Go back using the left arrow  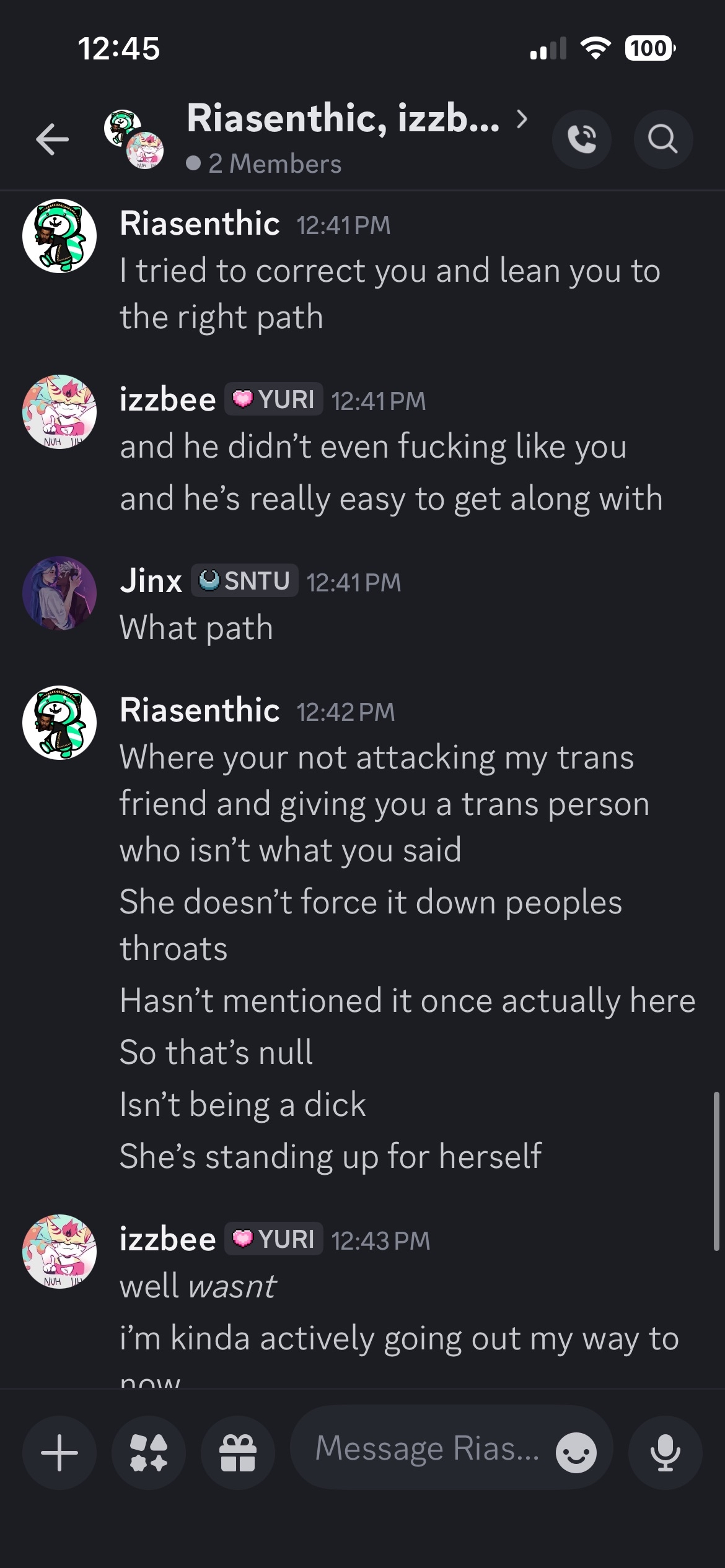(53, 139)
